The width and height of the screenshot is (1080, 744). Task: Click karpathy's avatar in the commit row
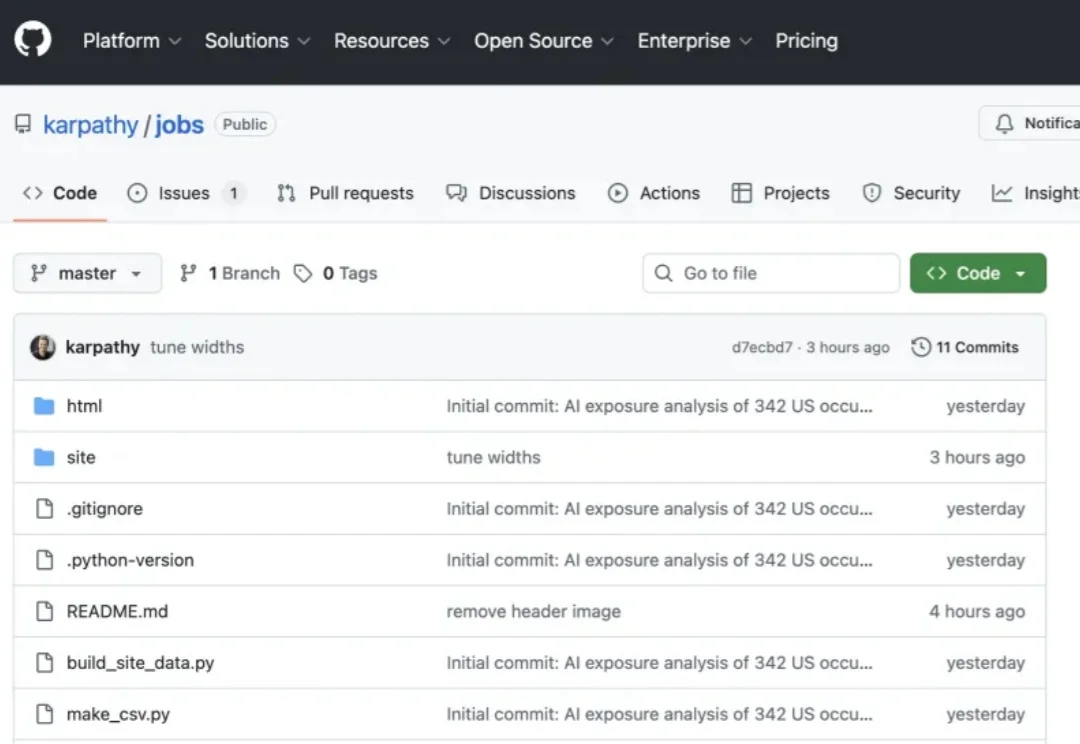point(42,347)
